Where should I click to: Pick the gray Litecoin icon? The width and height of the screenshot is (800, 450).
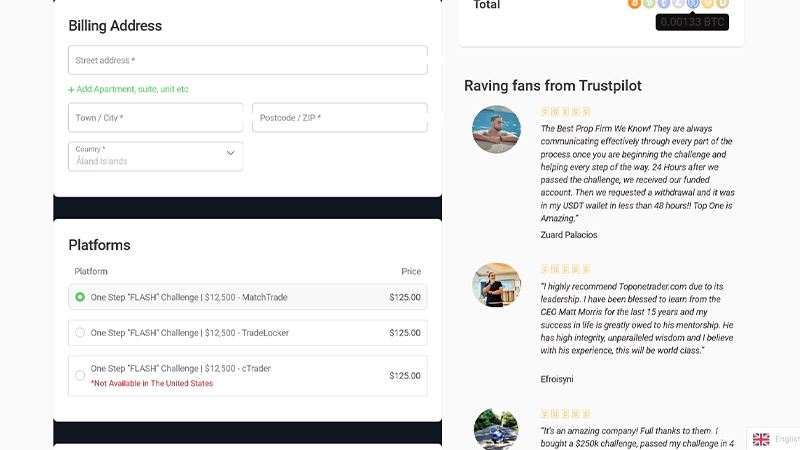(x=678, y=3)
